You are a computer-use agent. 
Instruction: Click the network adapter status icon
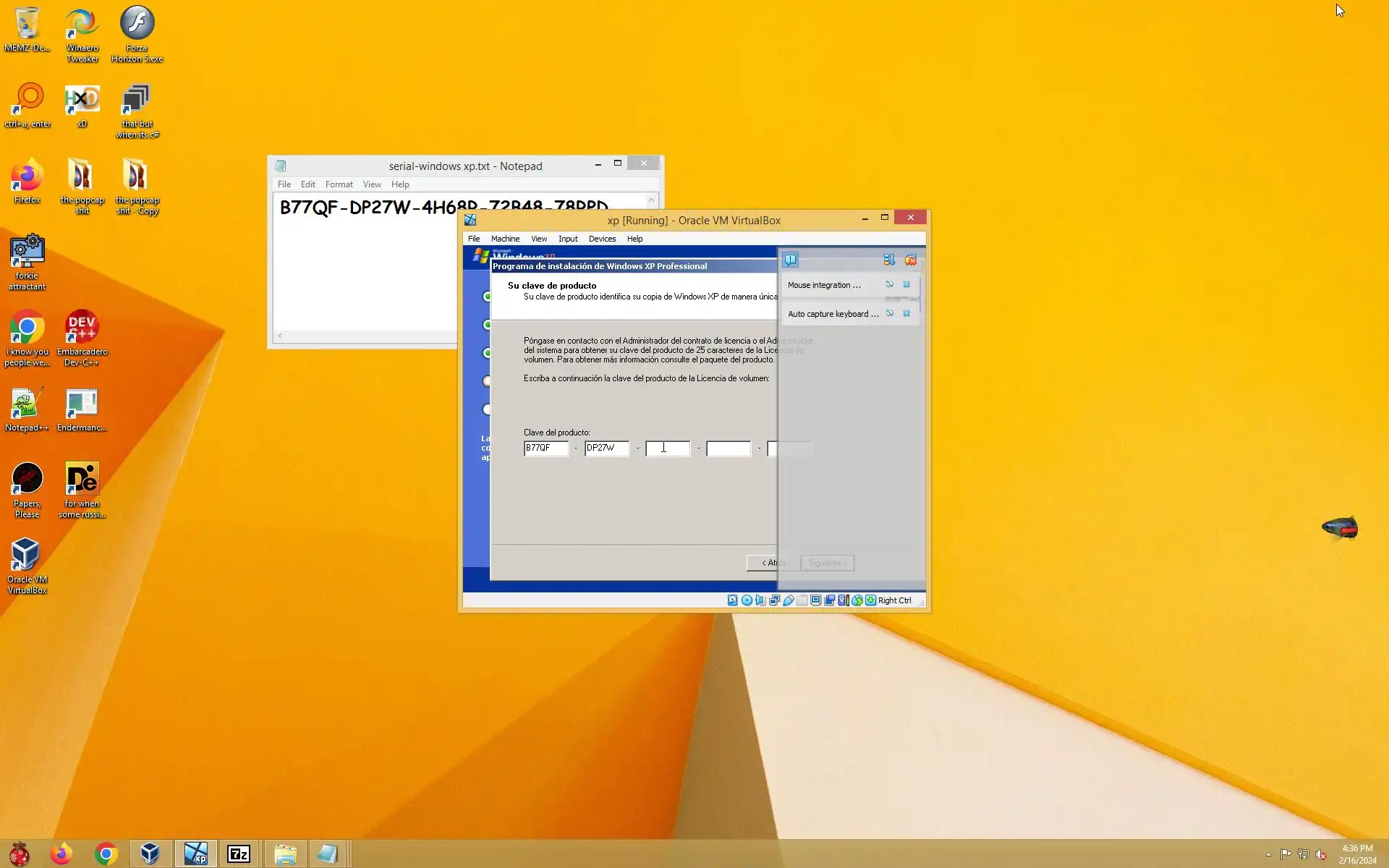tap(774, 600)
